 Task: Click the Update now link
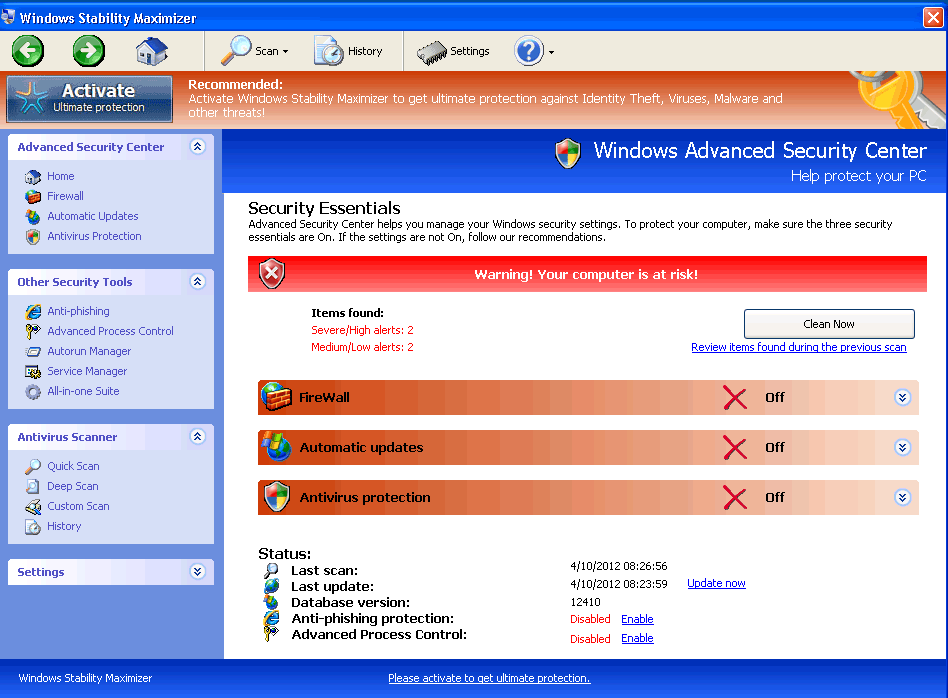[x=716, y=583]
